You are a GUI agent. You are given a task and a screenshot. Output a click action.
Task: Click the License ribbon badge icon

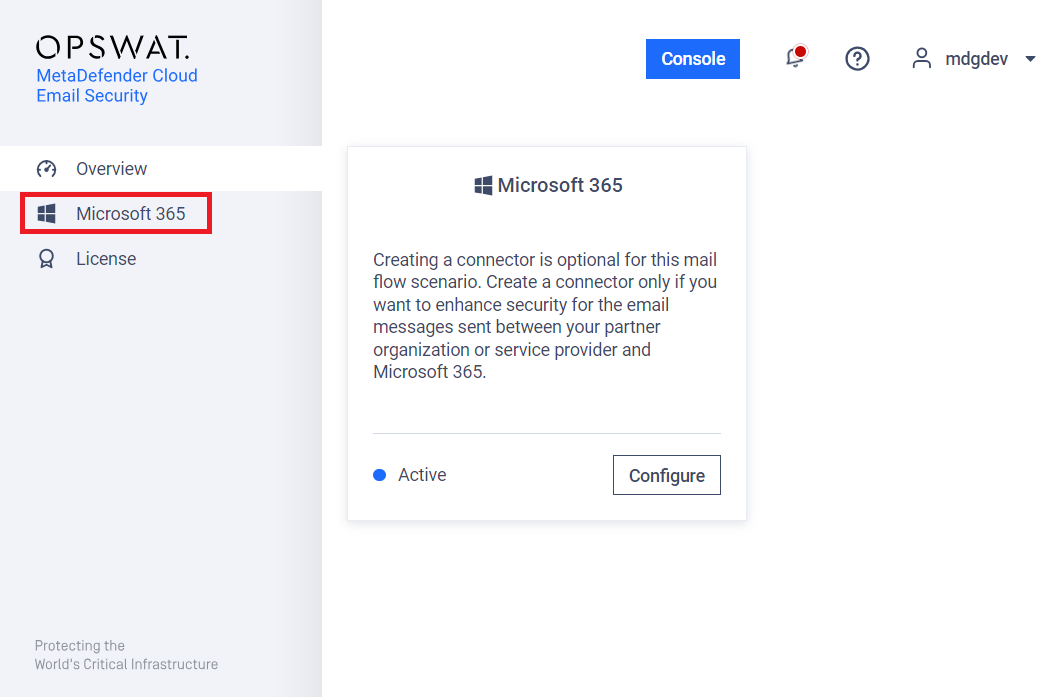coord(46,259)
